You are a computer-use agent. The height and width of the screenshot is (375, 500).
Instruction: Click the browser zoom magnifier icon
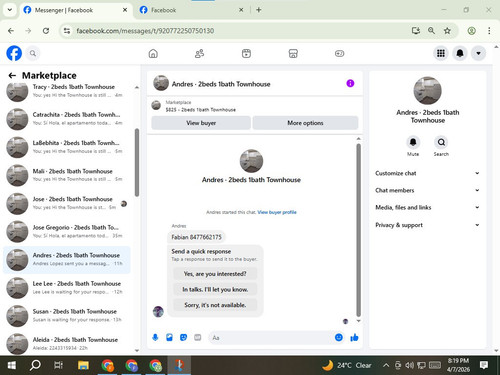[431, 31]
